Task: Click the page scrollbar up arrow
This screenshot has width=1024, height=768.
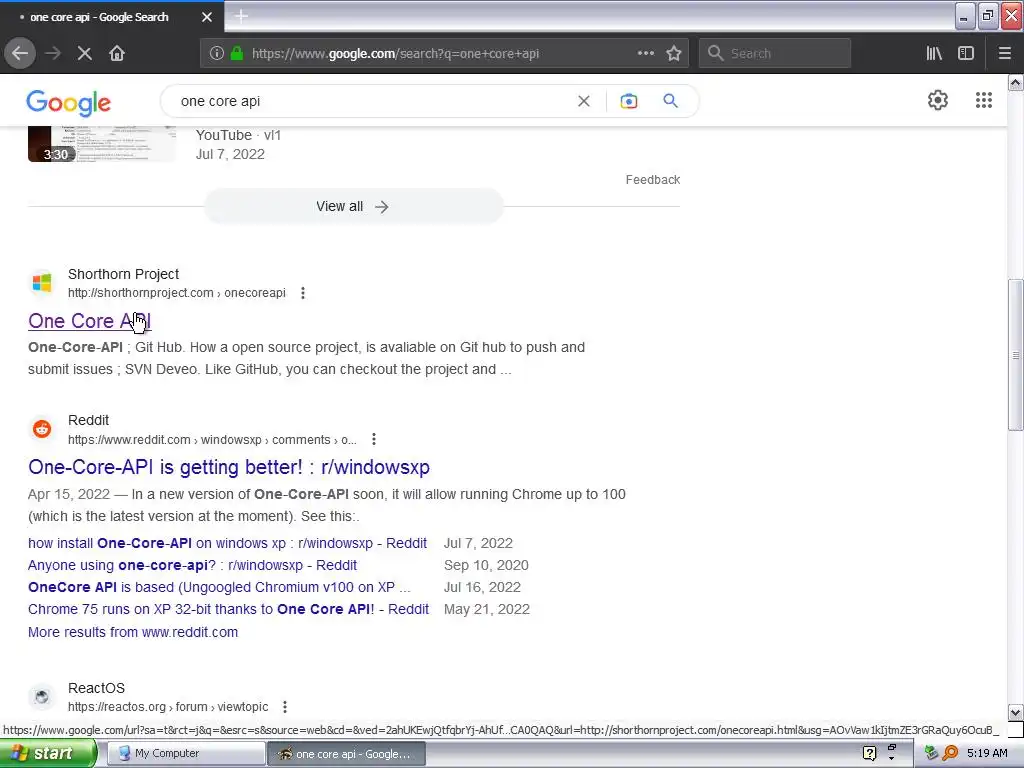Action: pos(1016,82)
